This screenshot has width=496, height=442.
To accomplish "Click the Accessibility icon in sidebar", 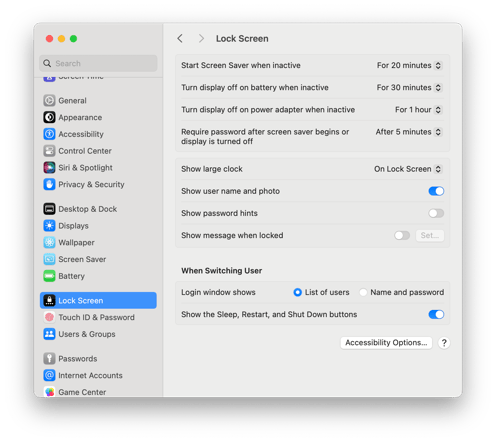I will (49, 134).
